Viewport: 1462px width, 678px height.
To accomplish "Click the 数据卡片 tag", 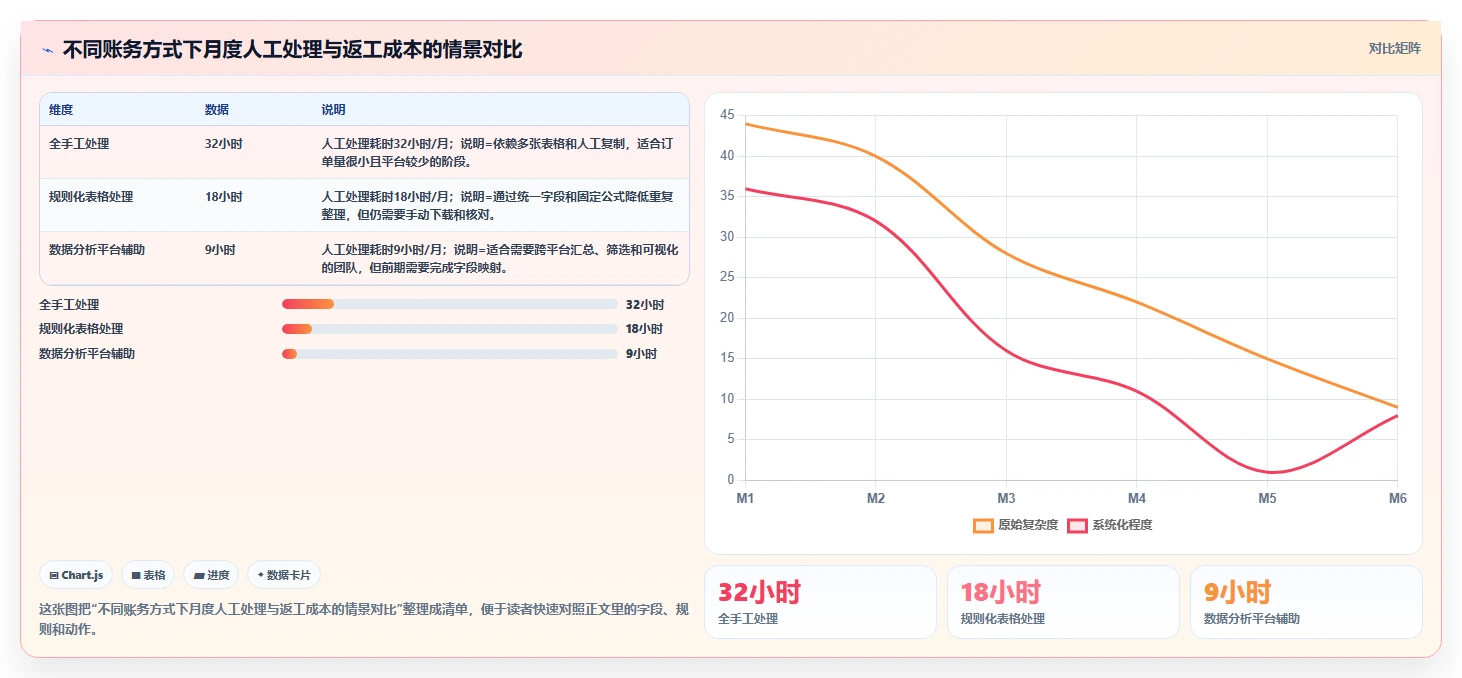I will click(284, 575).
